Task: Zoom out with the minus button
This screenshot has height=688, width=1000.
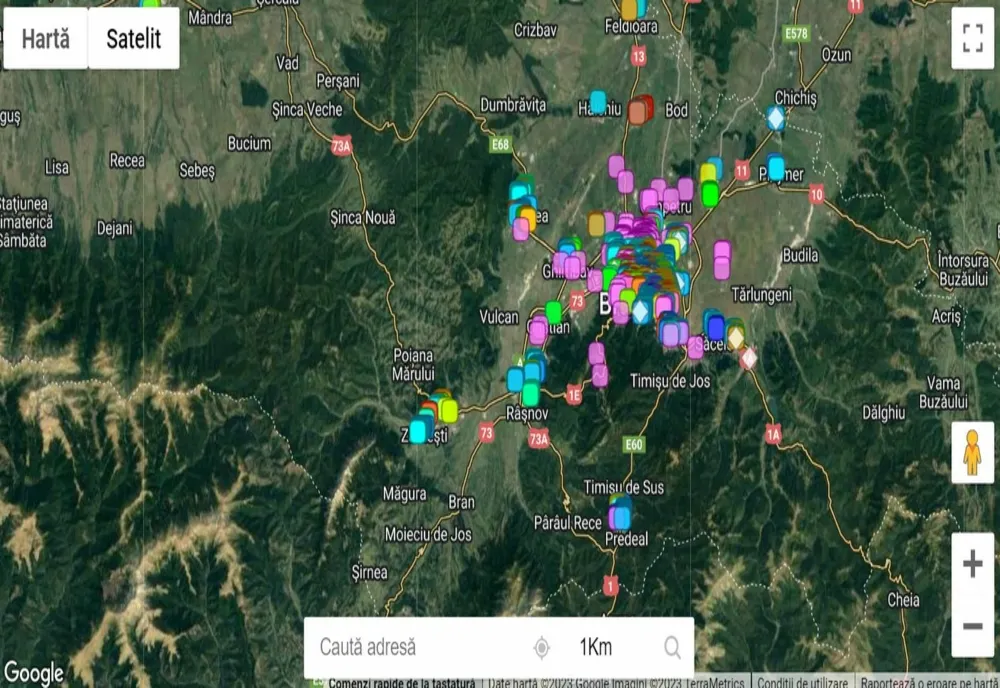Action: [x=972, y=626]
